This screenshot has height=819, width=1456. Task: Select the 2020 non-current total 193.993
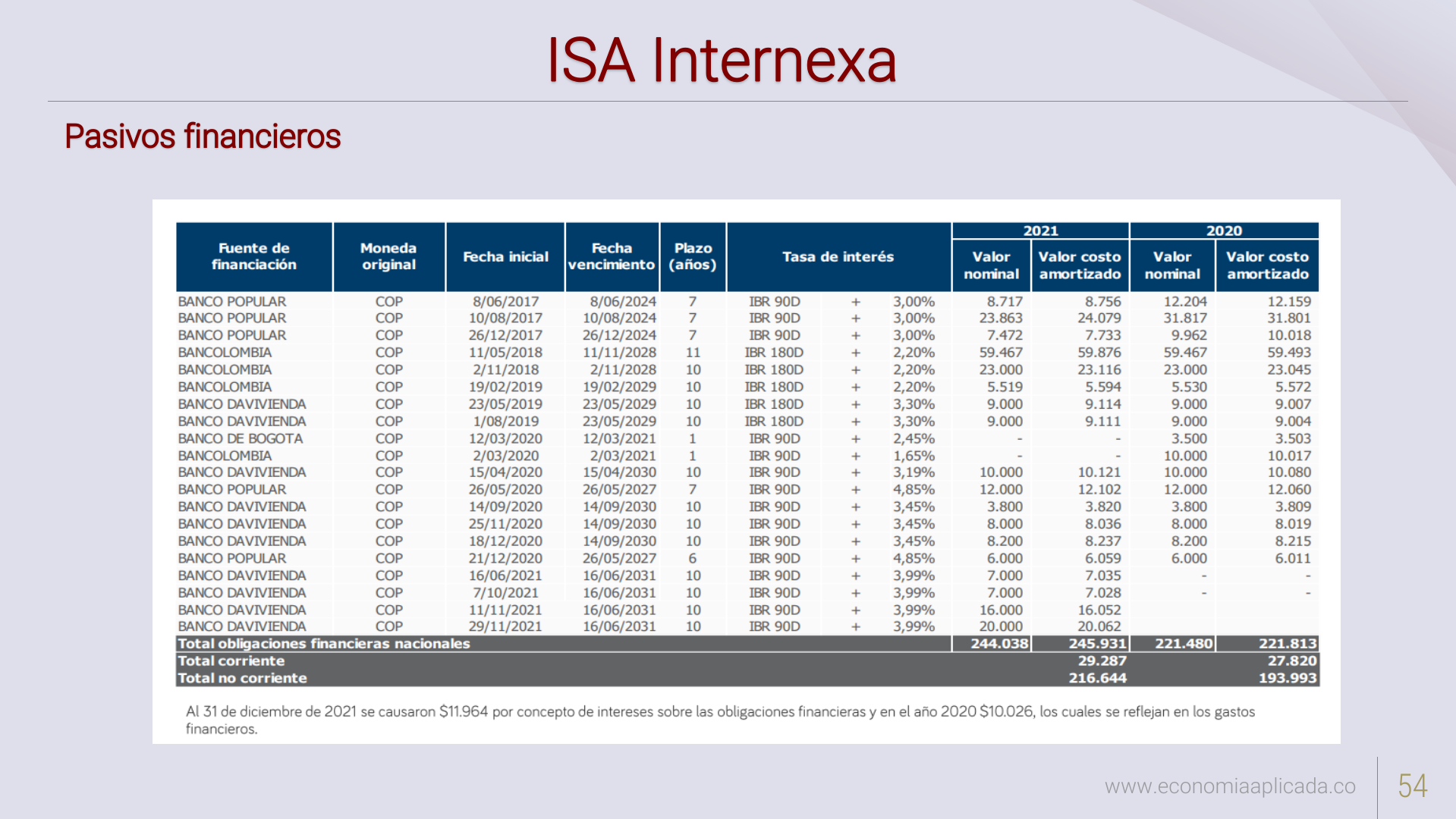tap(1288, 678)
